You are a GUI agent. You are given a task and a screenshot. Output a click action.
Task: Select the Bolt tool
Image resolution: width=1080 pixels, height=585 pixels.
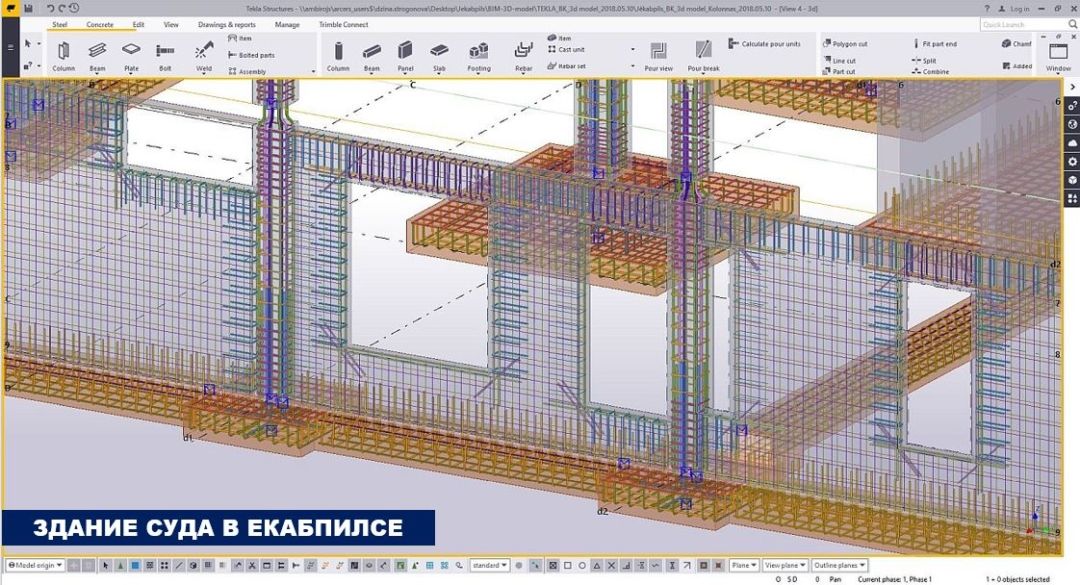pyautogui.click(x=165, y=54)
